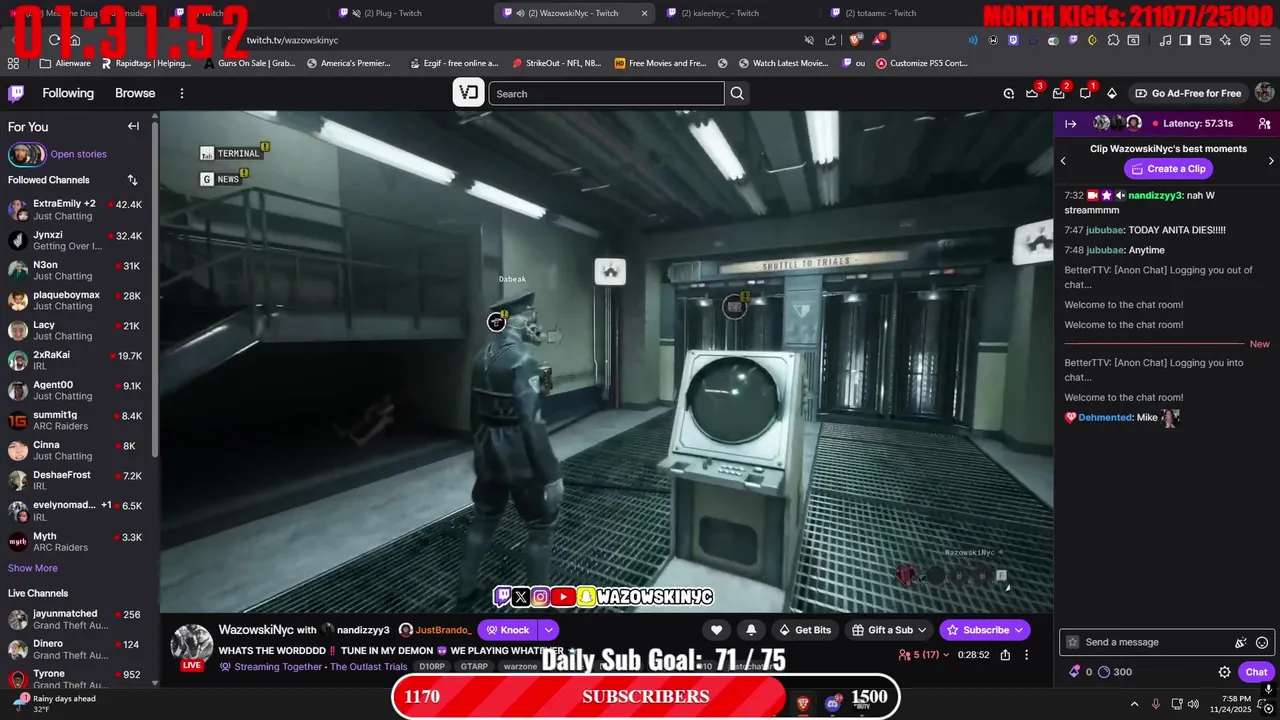Open ExtraEmily channel in sidebar
Viewport: 1280px width, 720px height.
pos(76,210)
